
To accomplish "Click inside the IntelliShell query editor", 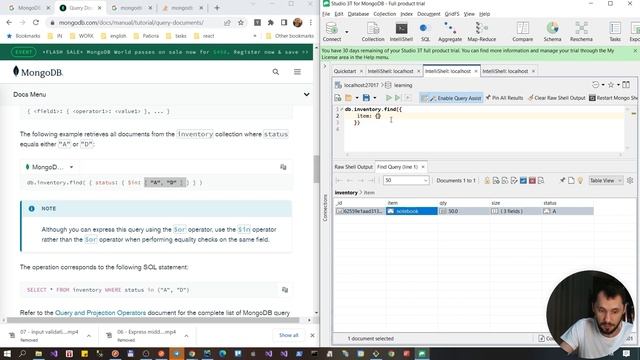I will click(484, 130).
